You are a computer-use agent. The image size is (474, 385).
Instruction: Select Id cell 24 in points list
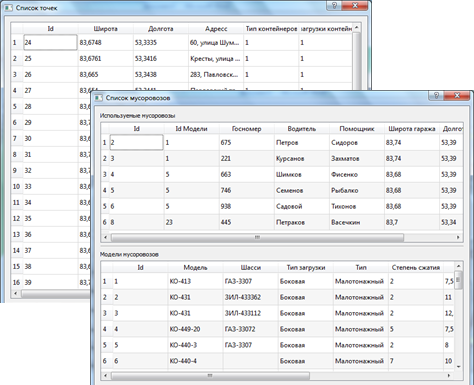[50, 42]
